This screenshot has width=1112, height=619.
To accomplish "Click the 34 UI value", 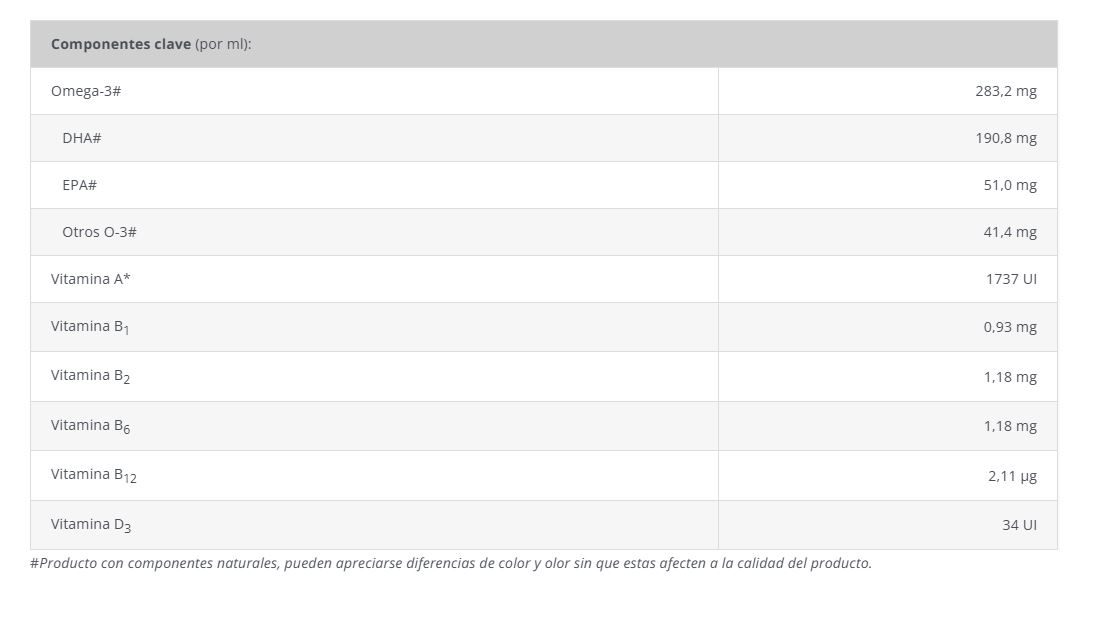I will click(x=1019, y=525).
